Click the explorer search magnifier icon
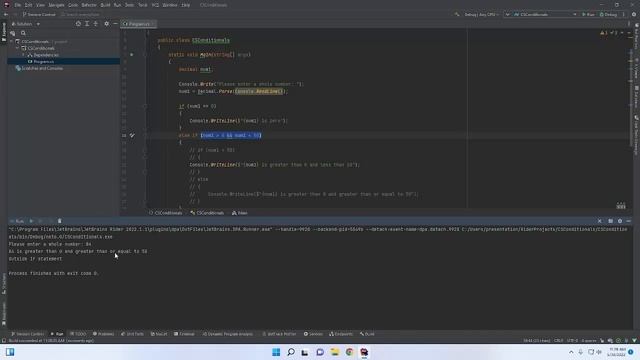The width and height of the screenshot is (640, 360). (x=23, y=33)
